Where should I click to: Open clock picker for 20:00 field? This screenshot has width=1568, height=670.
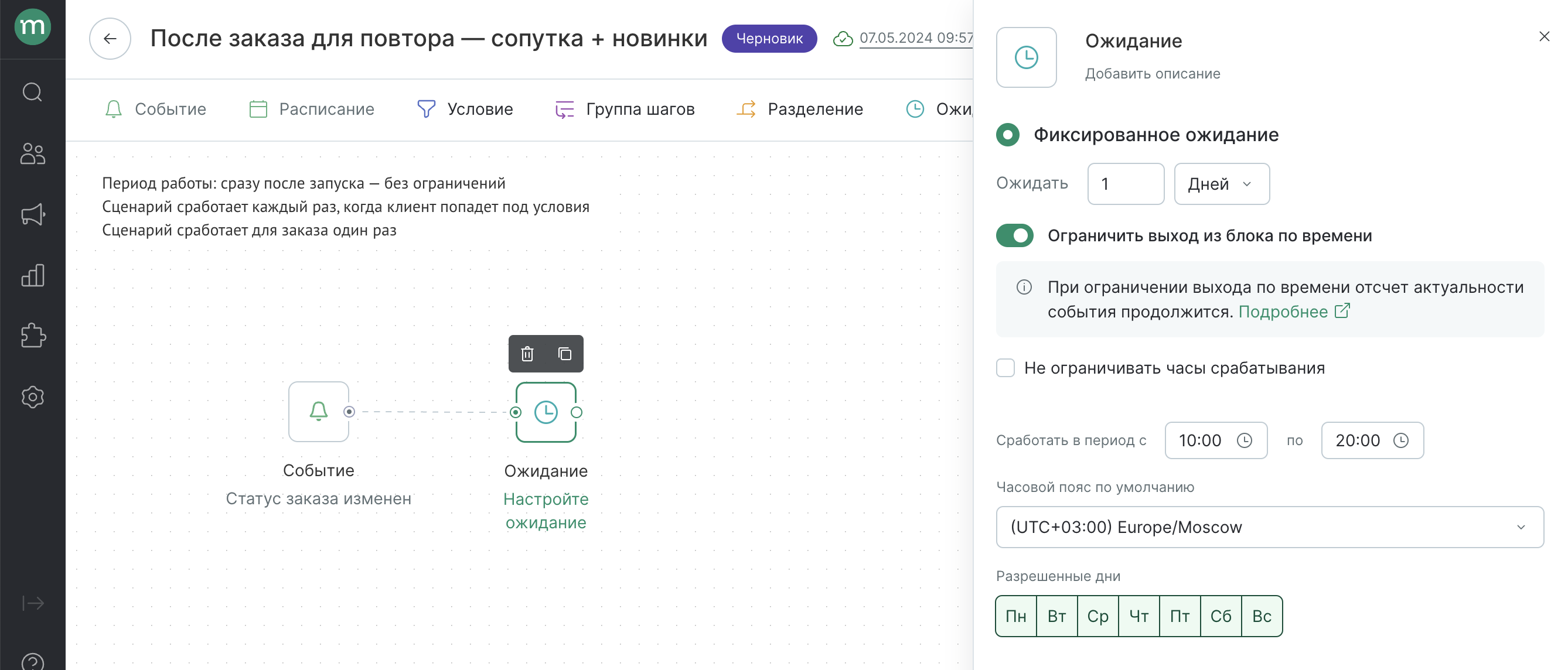point(1400,440)
